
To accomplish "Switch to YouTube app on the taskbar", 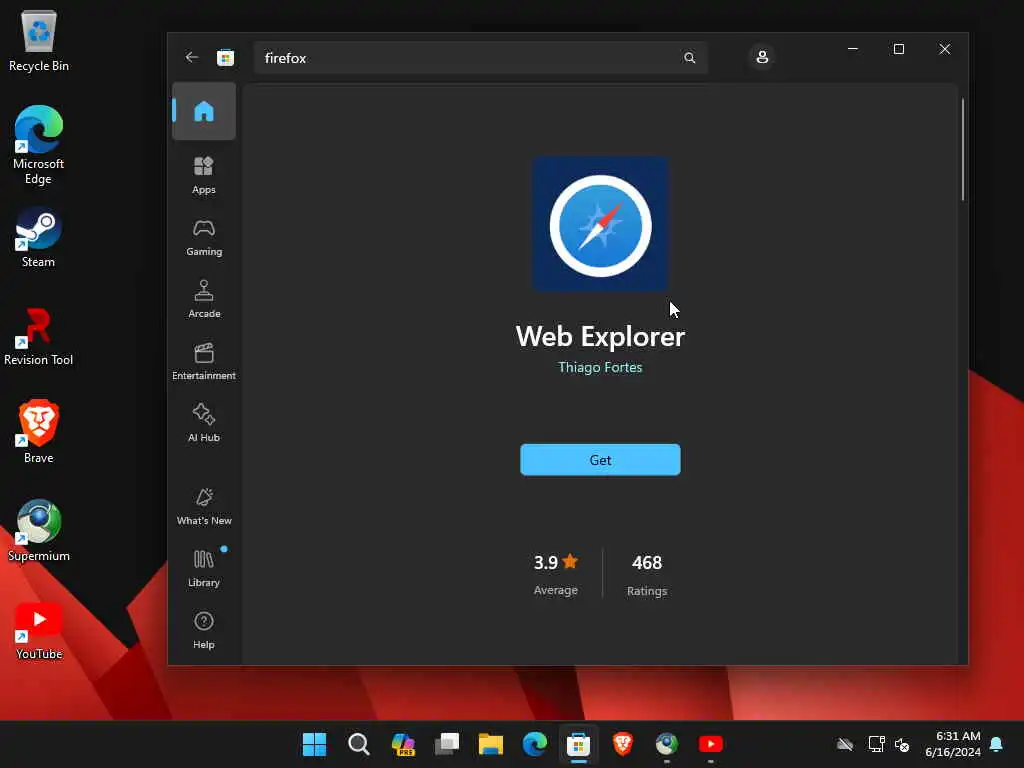I will coord(711,744).
